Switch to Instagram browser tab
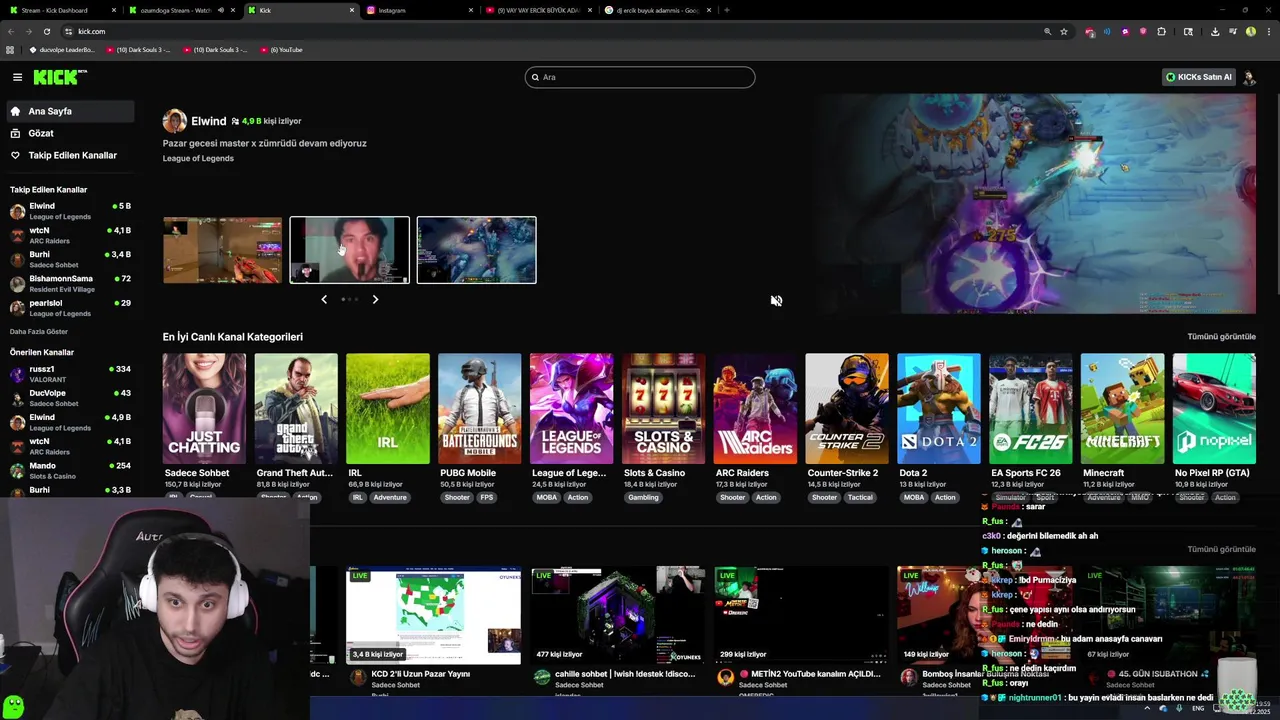1280x720 pixels. coord(420,10)
